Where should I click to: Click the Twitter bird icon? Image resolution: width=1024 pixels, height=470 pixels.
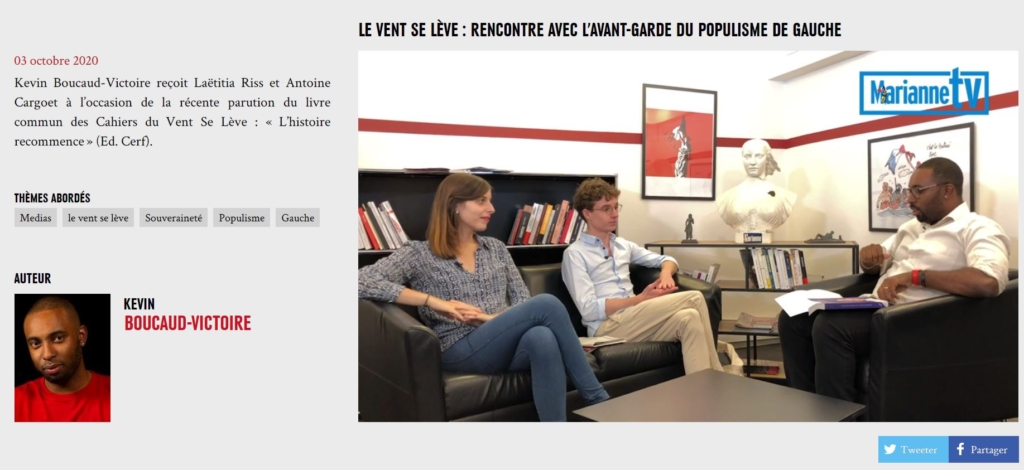point(890,449)
